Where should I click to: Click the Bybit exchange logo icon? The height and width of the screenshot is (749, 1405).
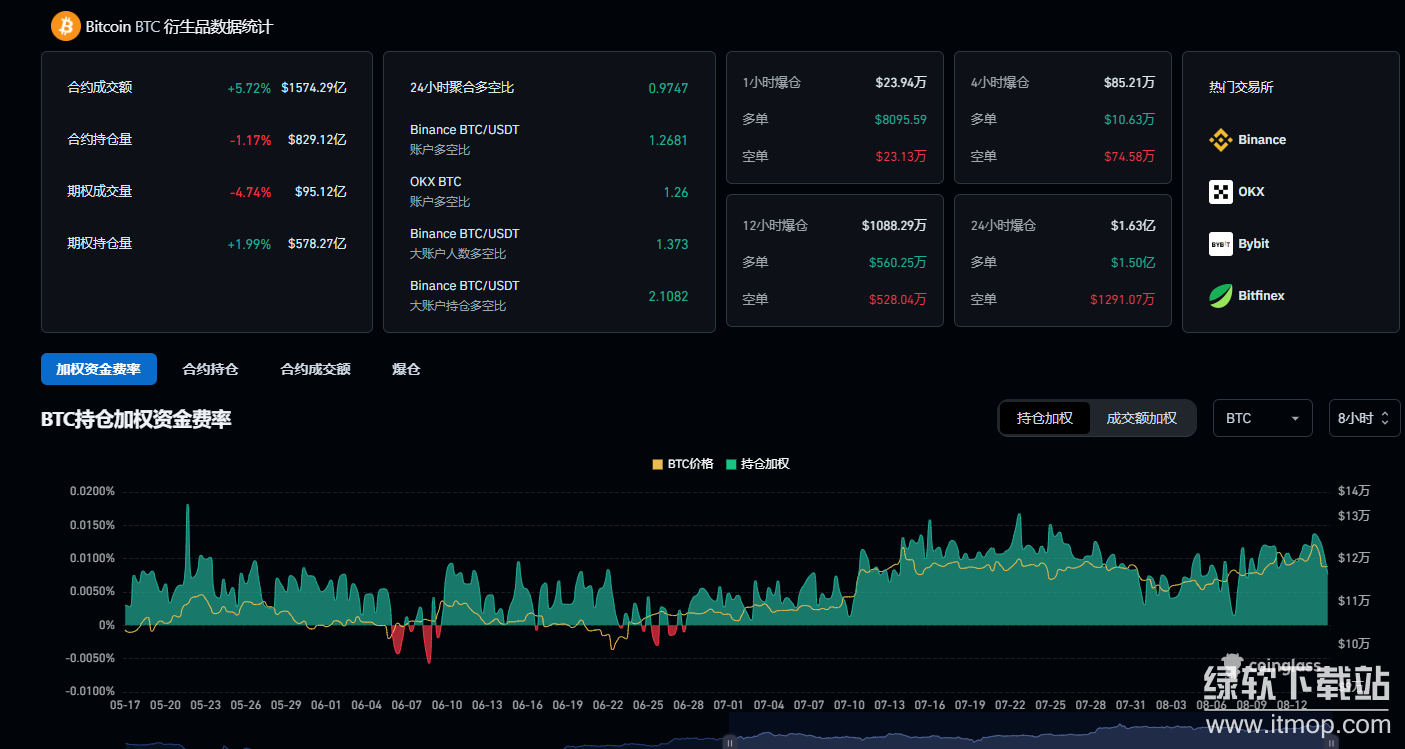[1220, 244]
